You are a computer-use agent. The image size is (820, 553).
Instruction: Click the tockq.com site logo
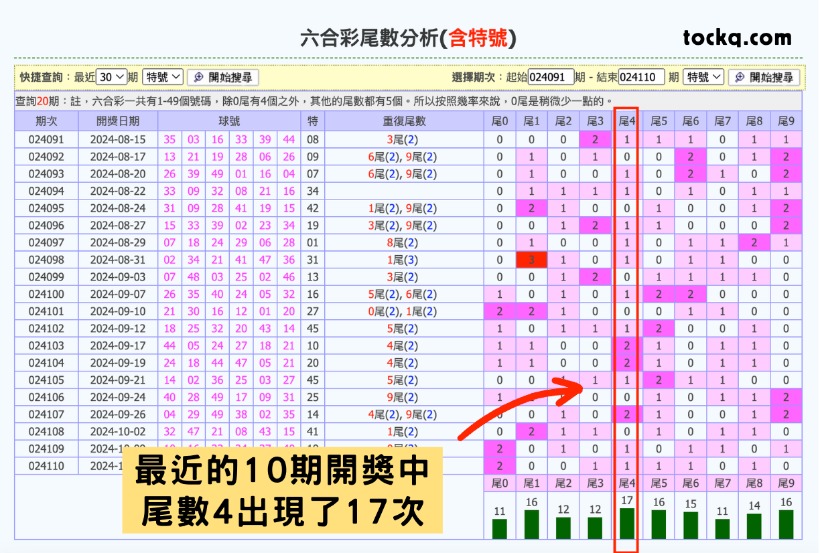point(737,38)
